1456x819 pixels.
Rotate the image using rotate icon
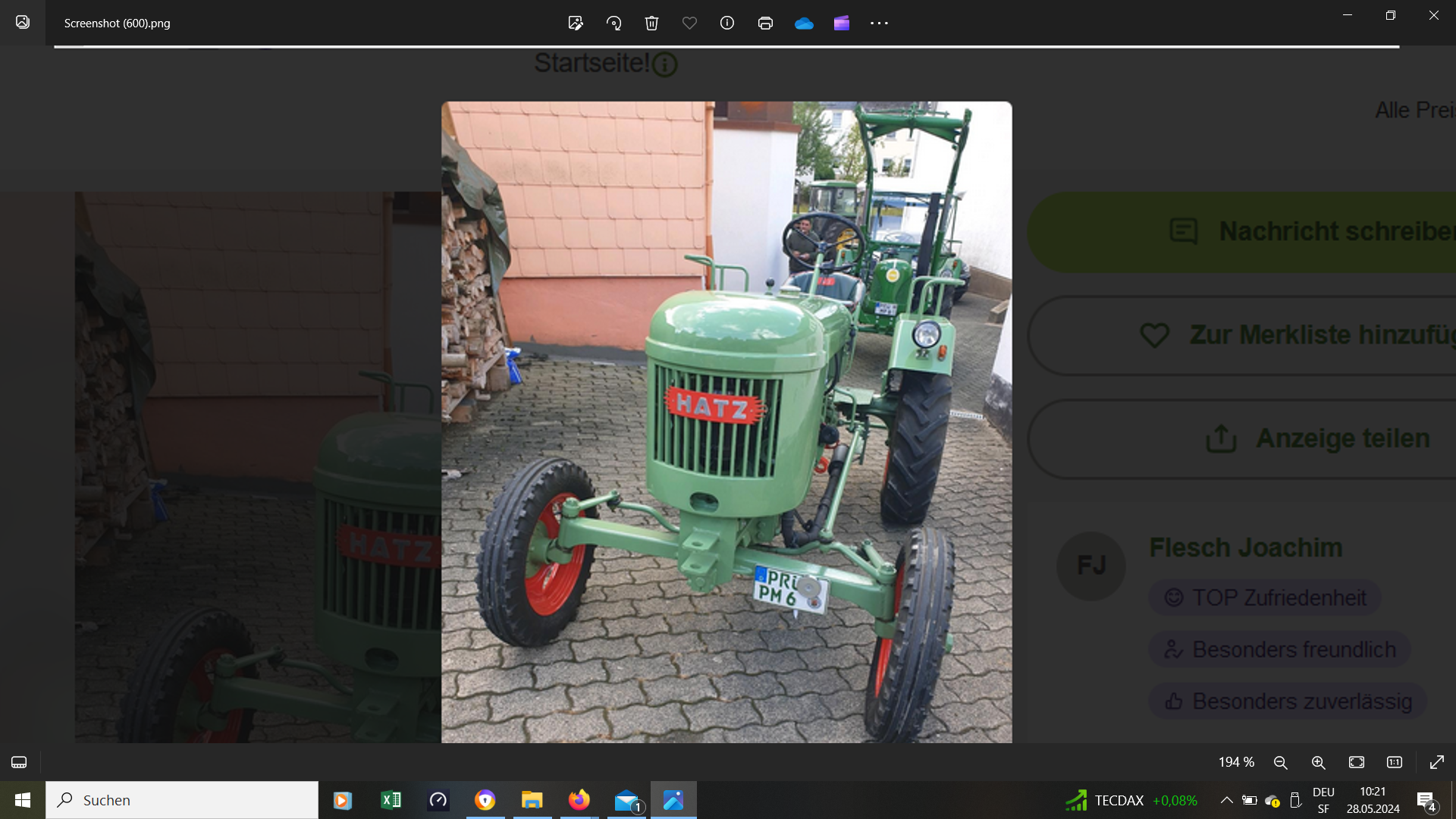pyautogui.click(x=613, y=24)
